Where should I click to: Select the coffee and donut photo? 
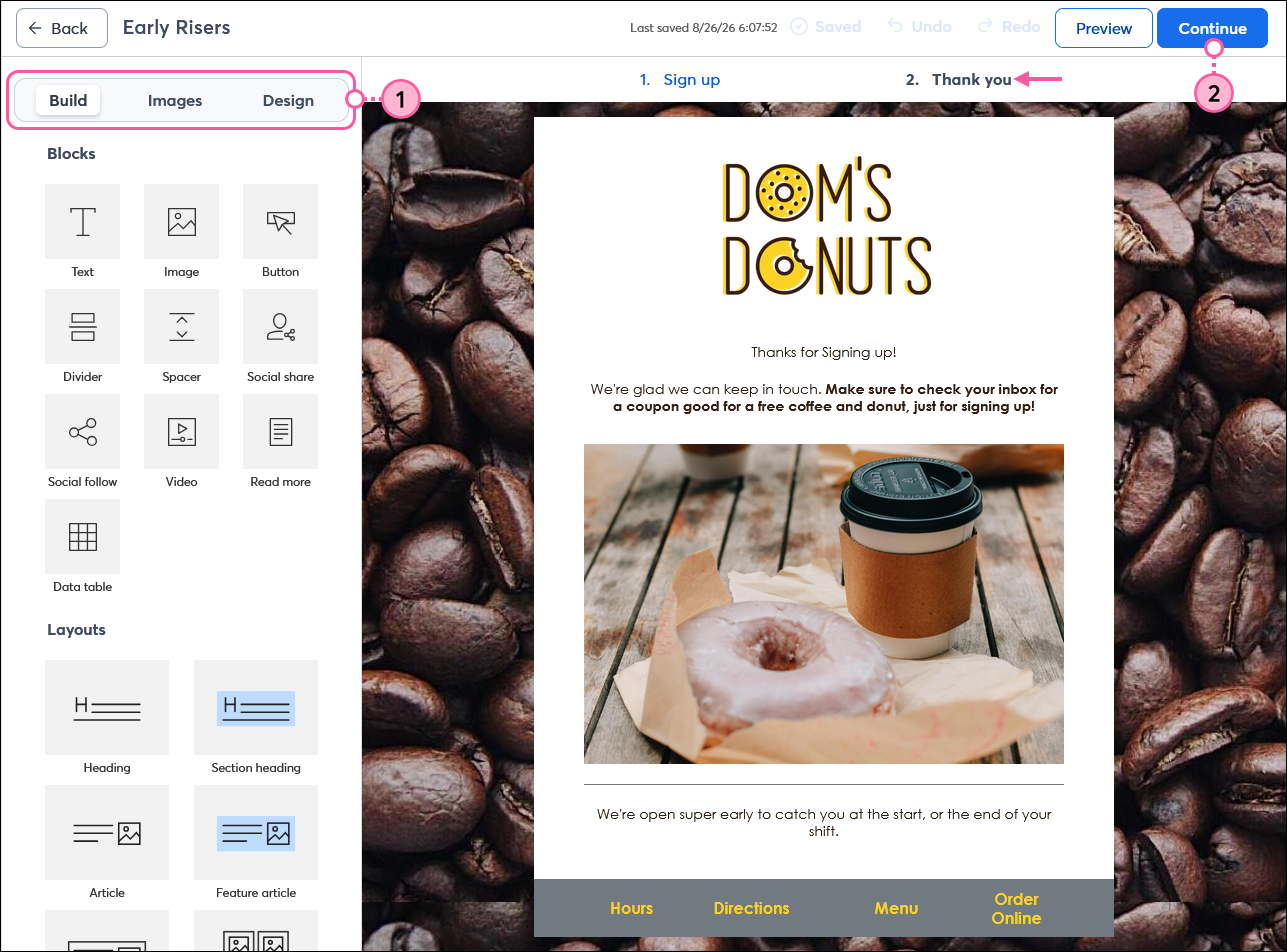(824, 604)
